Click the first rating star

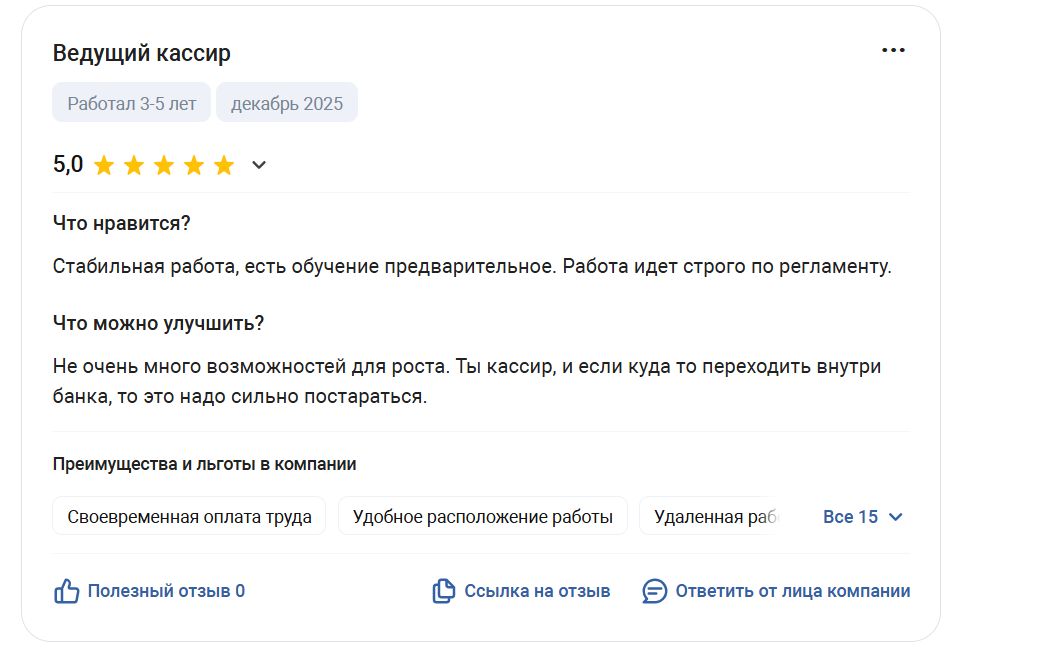pyautogui.click(x=104, y=165)
